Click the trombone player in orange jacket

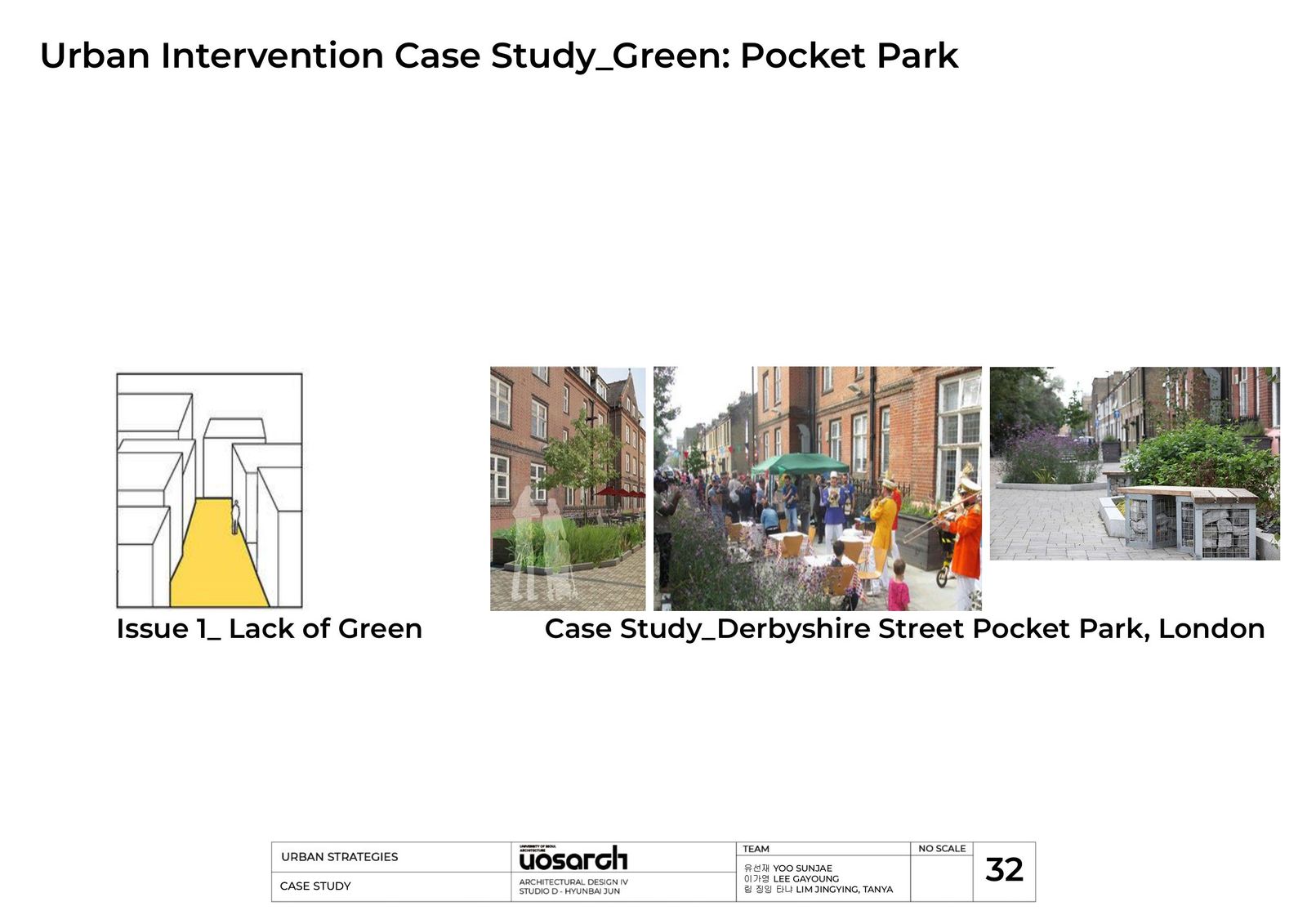(x=966, y=539)
